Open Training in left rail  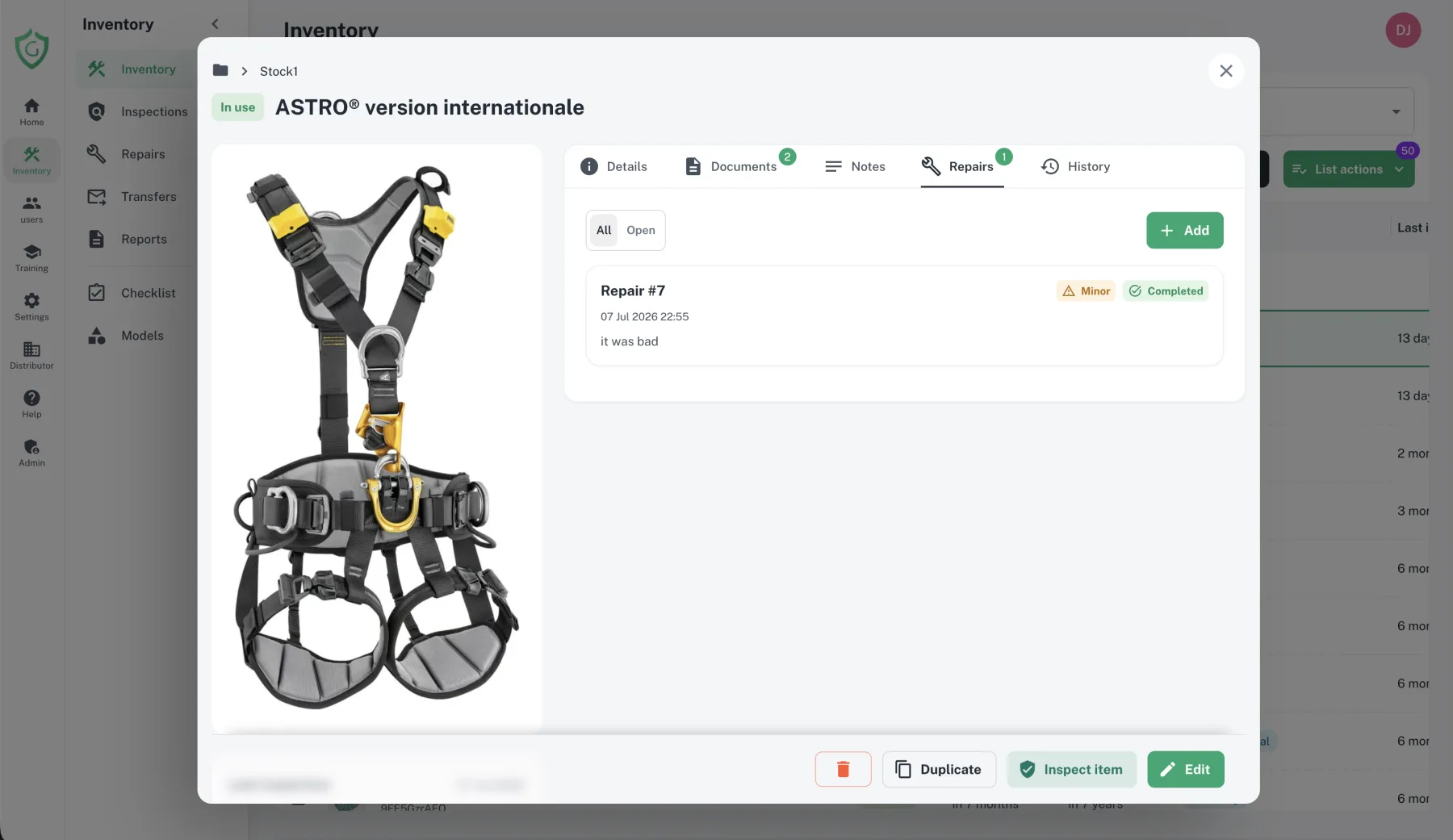(31, 257)
